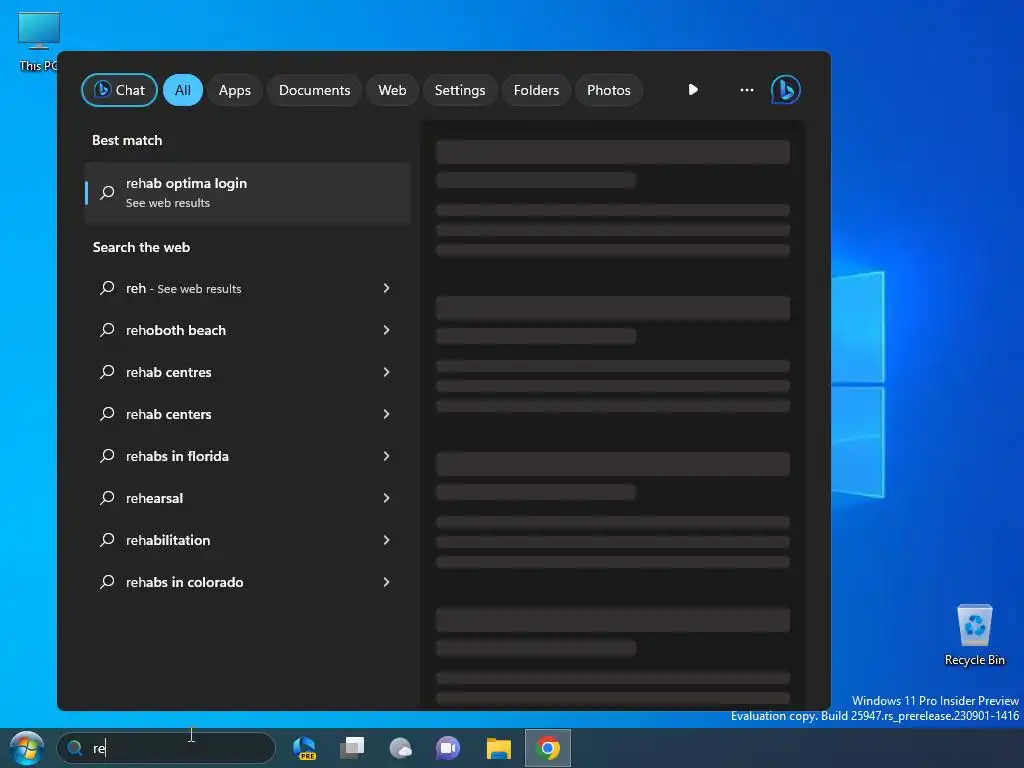This screenshot has width=1024, height=768.
Task: Click the taskbar search magnifier icon
Action: coord(75,748)
